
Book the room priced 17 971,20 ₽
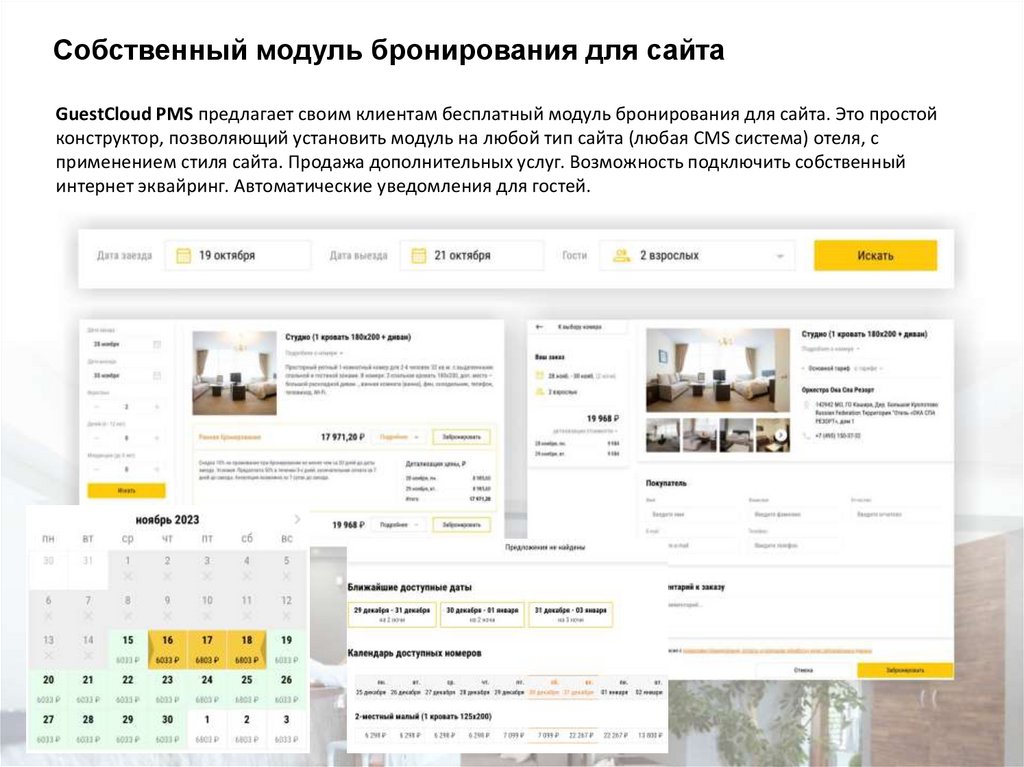point(461,436)
